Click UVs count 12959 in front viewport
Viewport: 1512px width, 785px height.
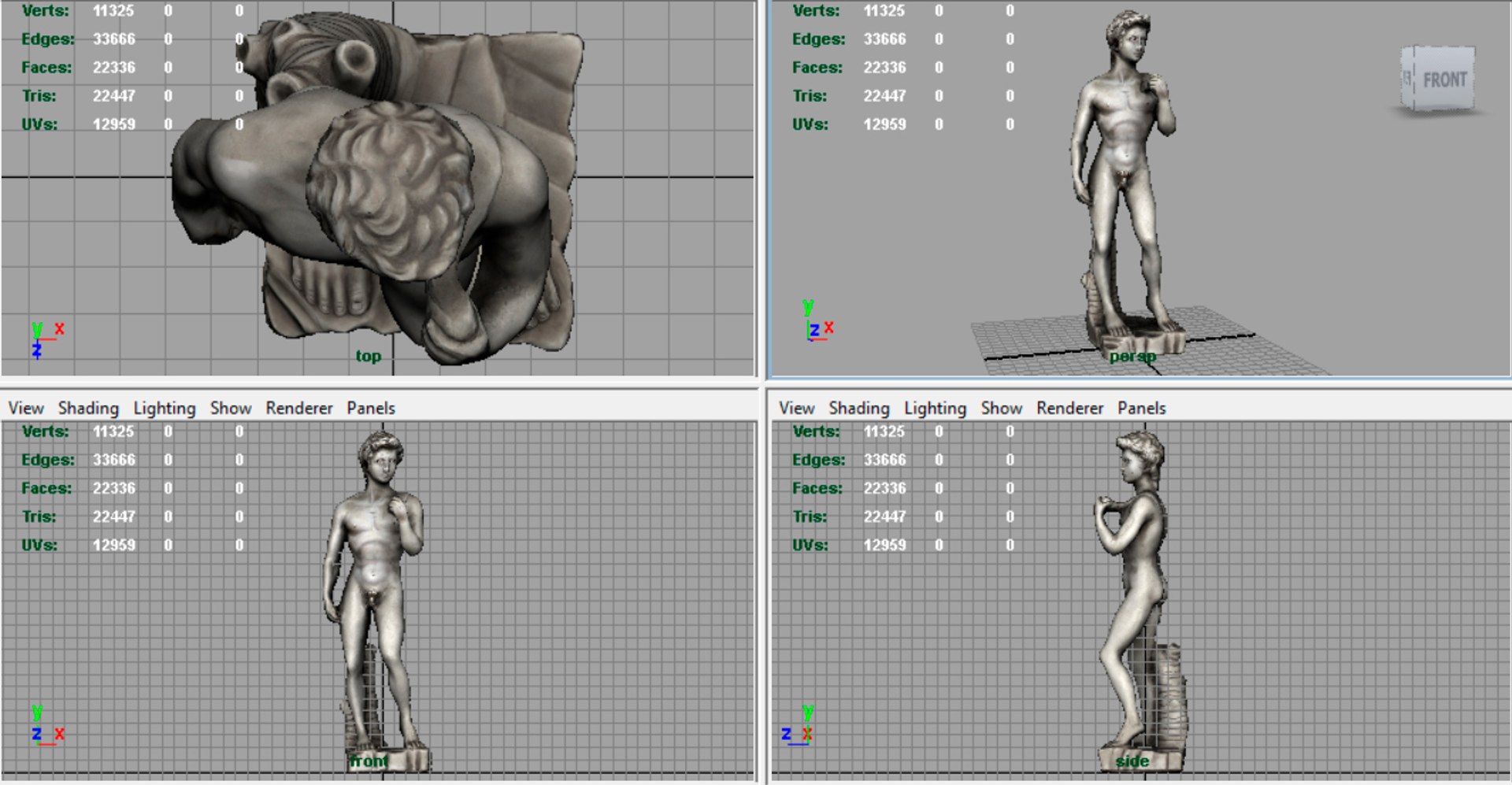(x=113, y=545)
